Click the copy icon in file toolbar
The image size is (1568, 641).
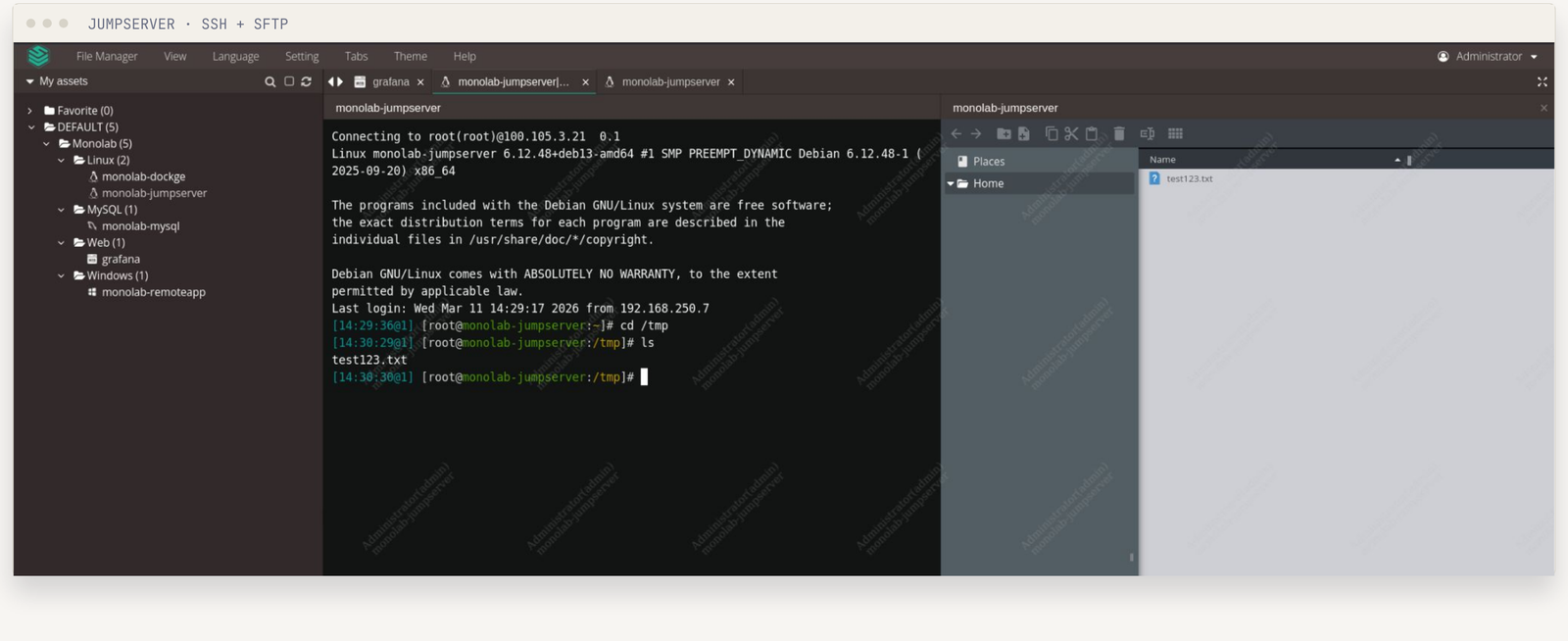coord(1052,133)
